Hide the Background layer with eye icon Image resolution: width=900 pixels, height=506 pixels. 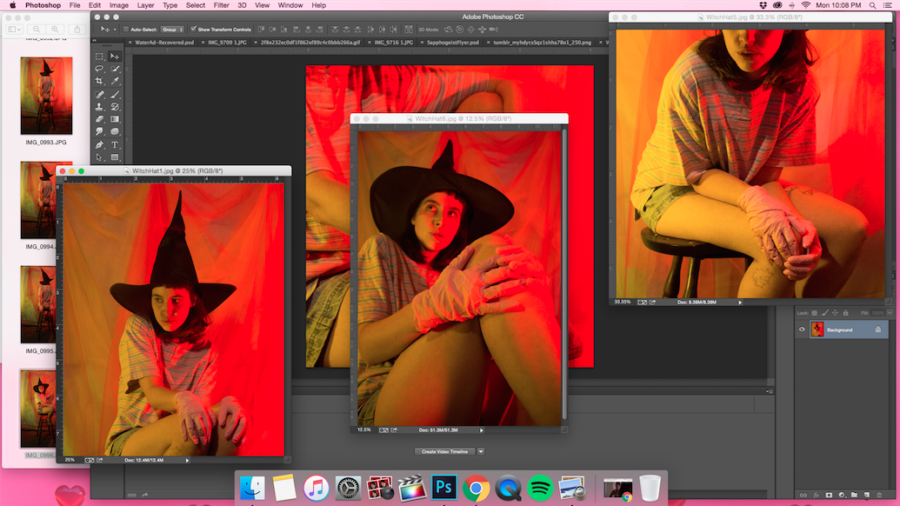(x=802, y=329)
